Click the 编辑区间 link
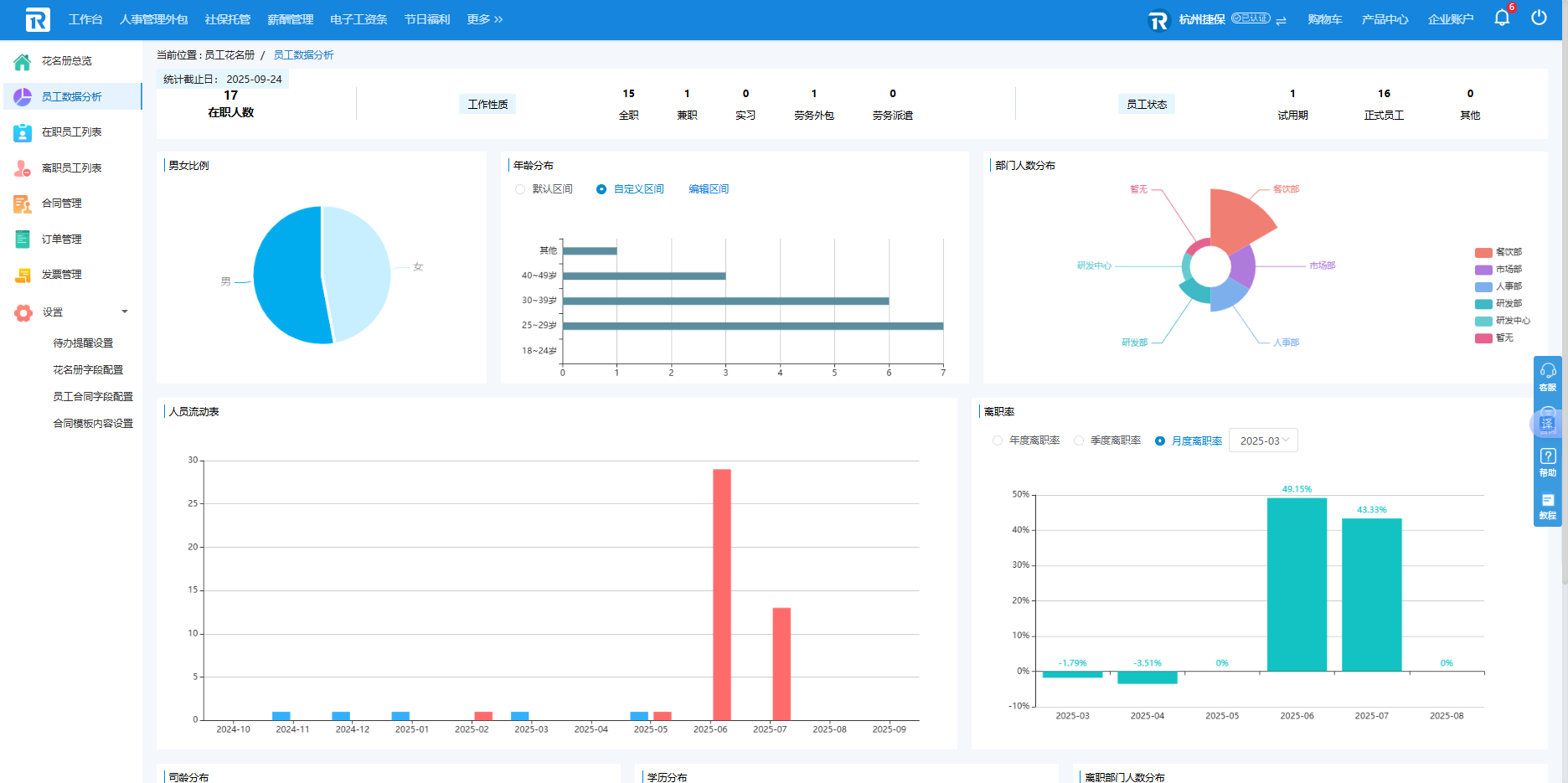Image resolution: width=1568 pixels, height=783 pixels. 709,189
